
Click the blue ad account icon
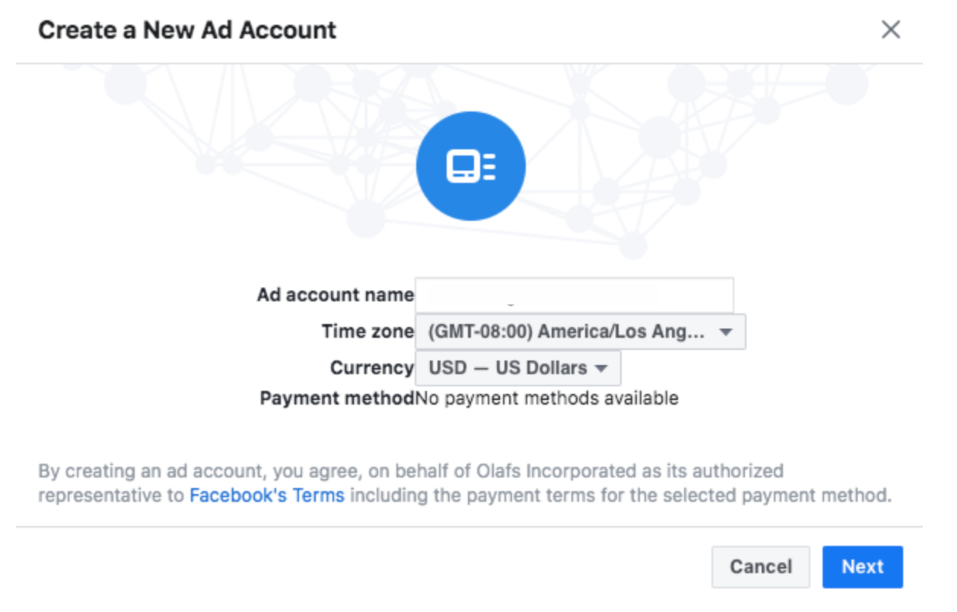[471, 166]
